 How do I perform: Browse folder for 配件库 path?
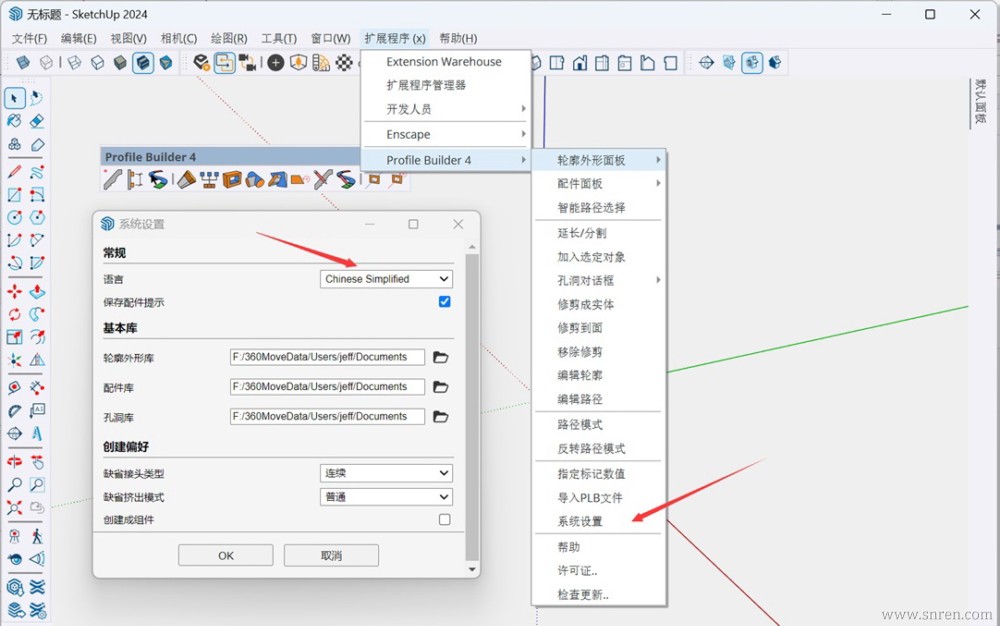point(441,387)
